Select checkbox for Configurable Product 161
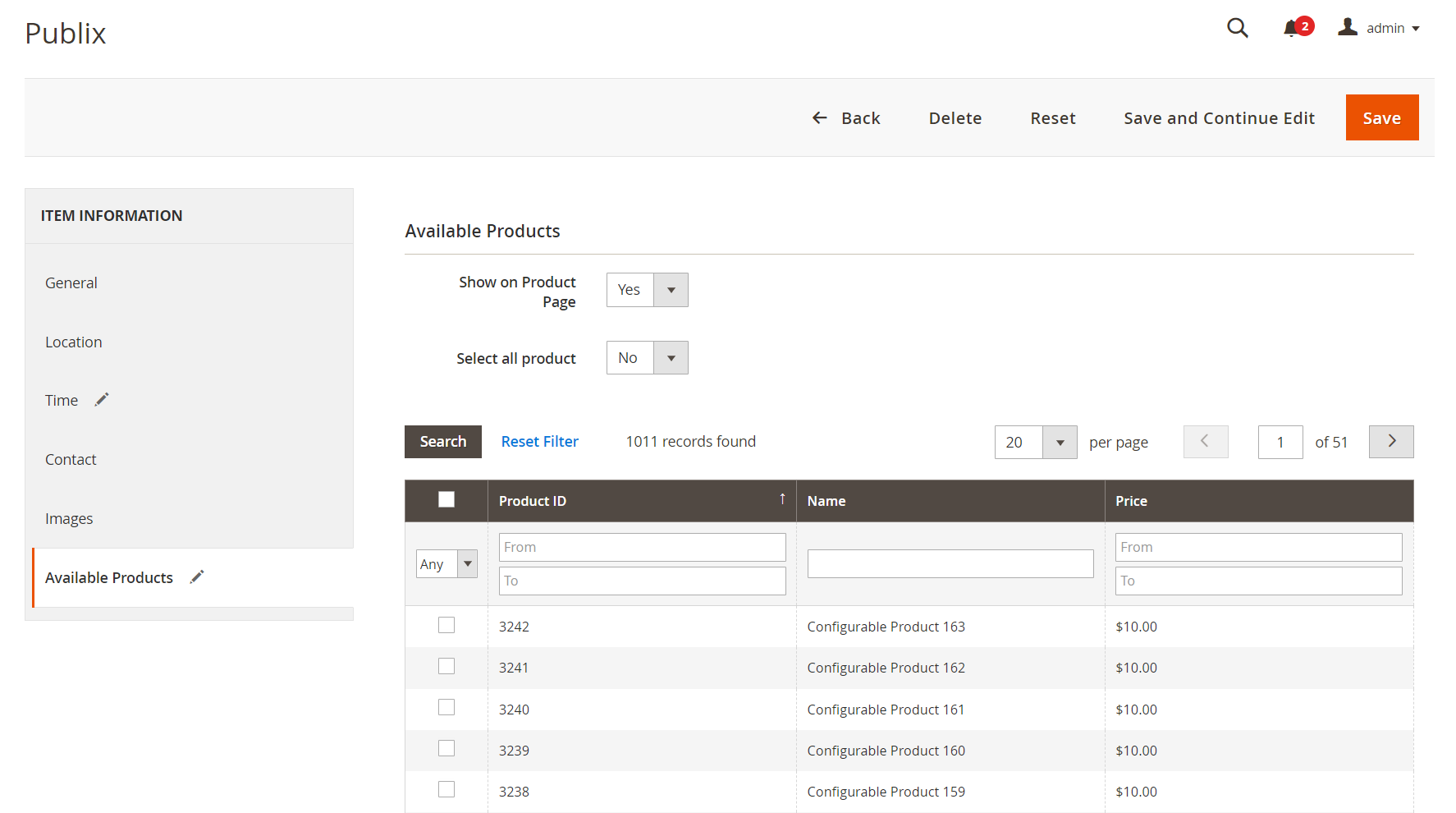 click(446, 708)
